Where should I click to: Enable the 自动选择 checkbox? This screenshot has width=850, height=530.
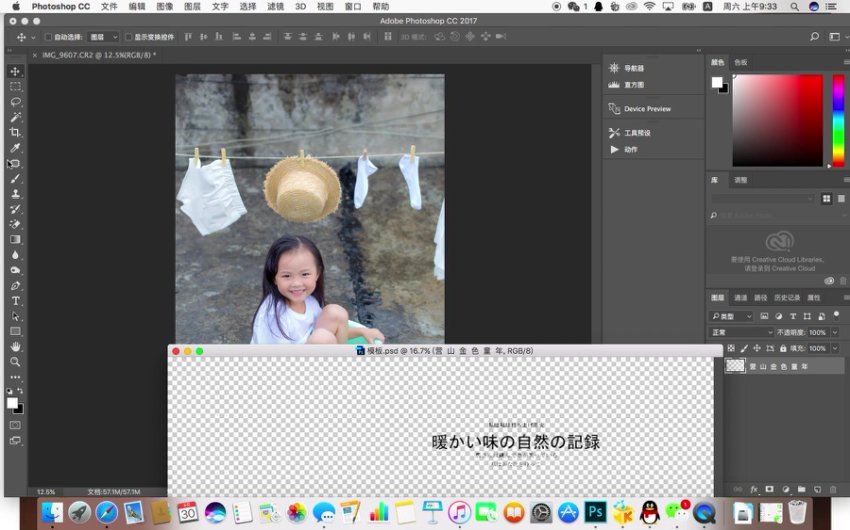point(48,37)
